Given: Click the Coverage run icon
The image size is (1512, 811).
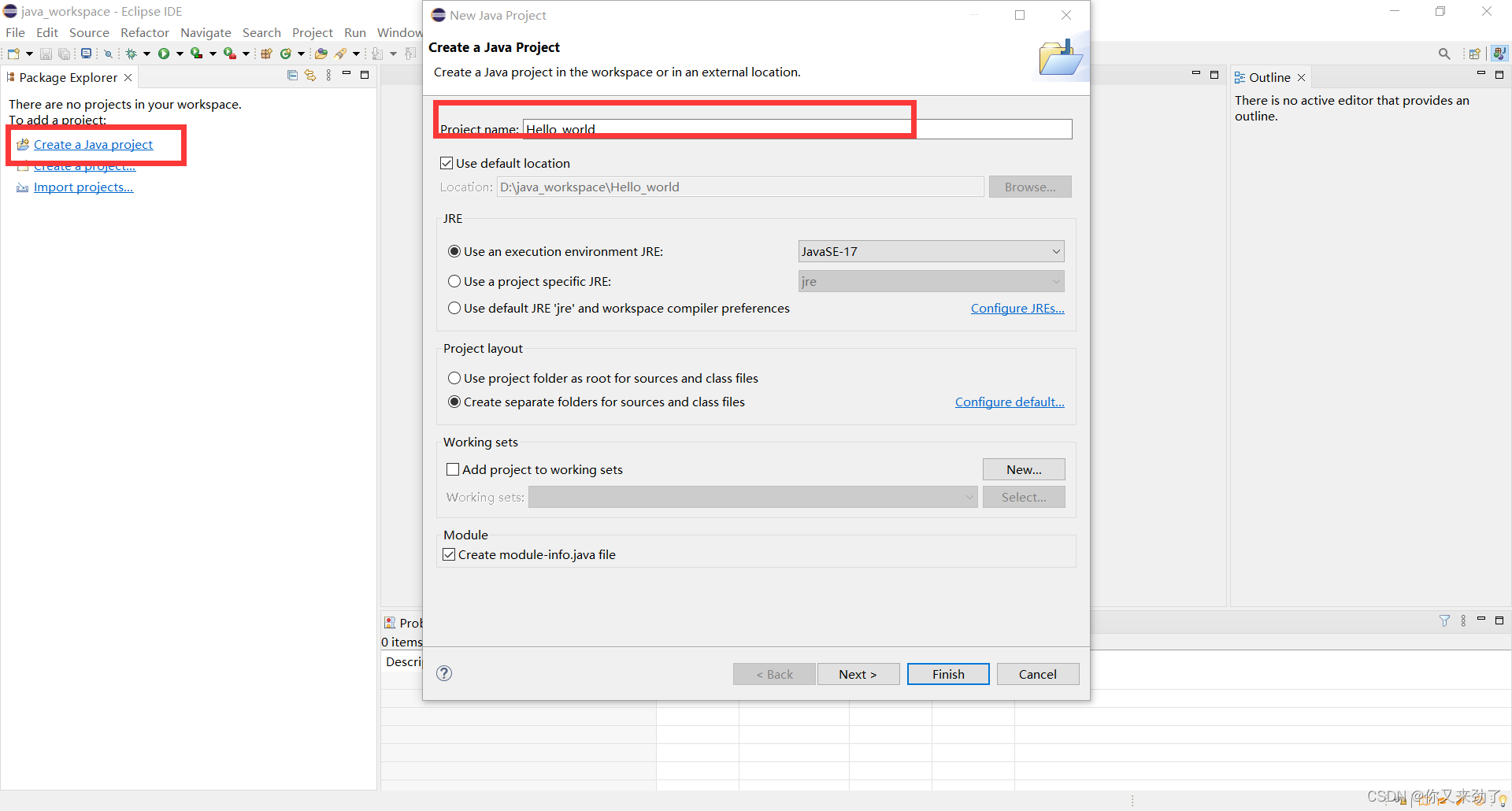Looking at the screenshot, I should click(197, 54).
